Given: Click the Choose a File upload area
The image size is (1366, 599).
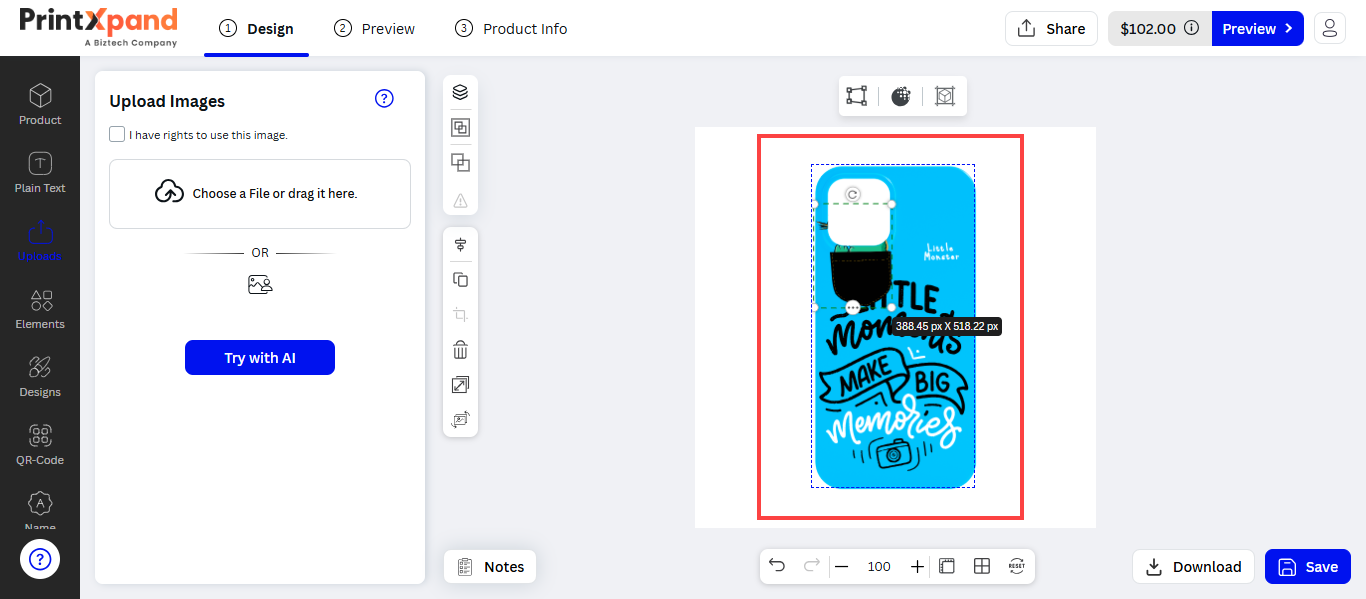Looking at the screenshot, I should click(260, 193).
